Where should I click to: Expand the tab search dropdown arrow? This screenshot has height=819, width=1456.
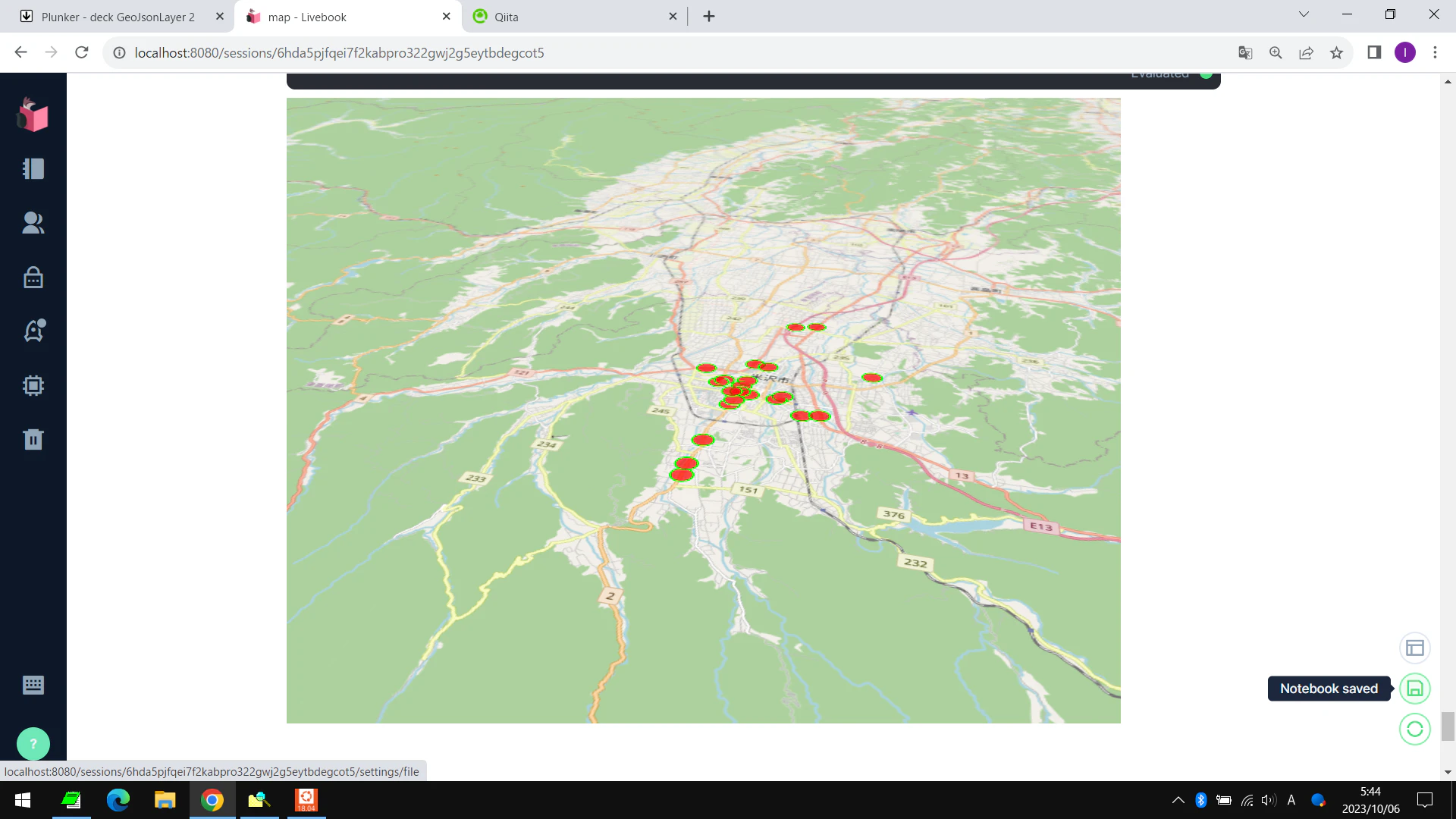point(1304,14)
